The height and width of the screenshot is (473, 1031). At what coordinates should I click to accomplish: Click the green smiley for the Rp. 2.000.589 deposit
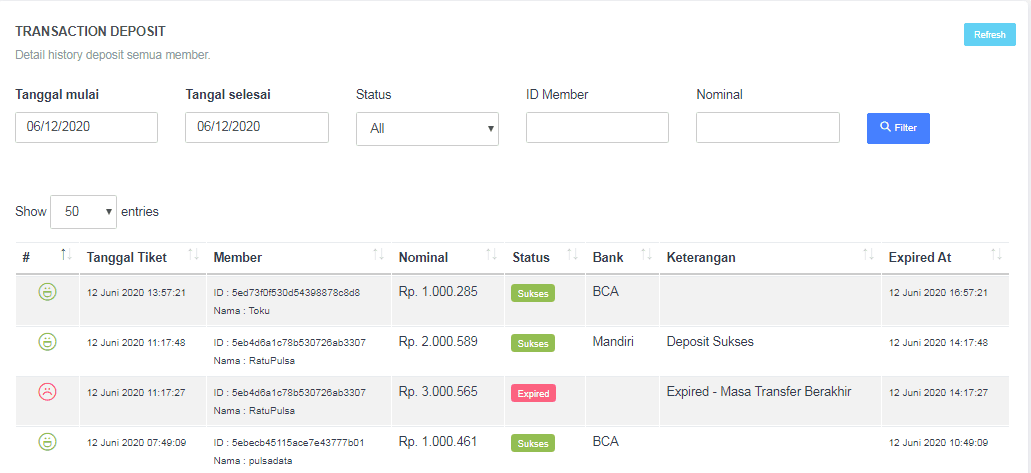click(47, 342)
